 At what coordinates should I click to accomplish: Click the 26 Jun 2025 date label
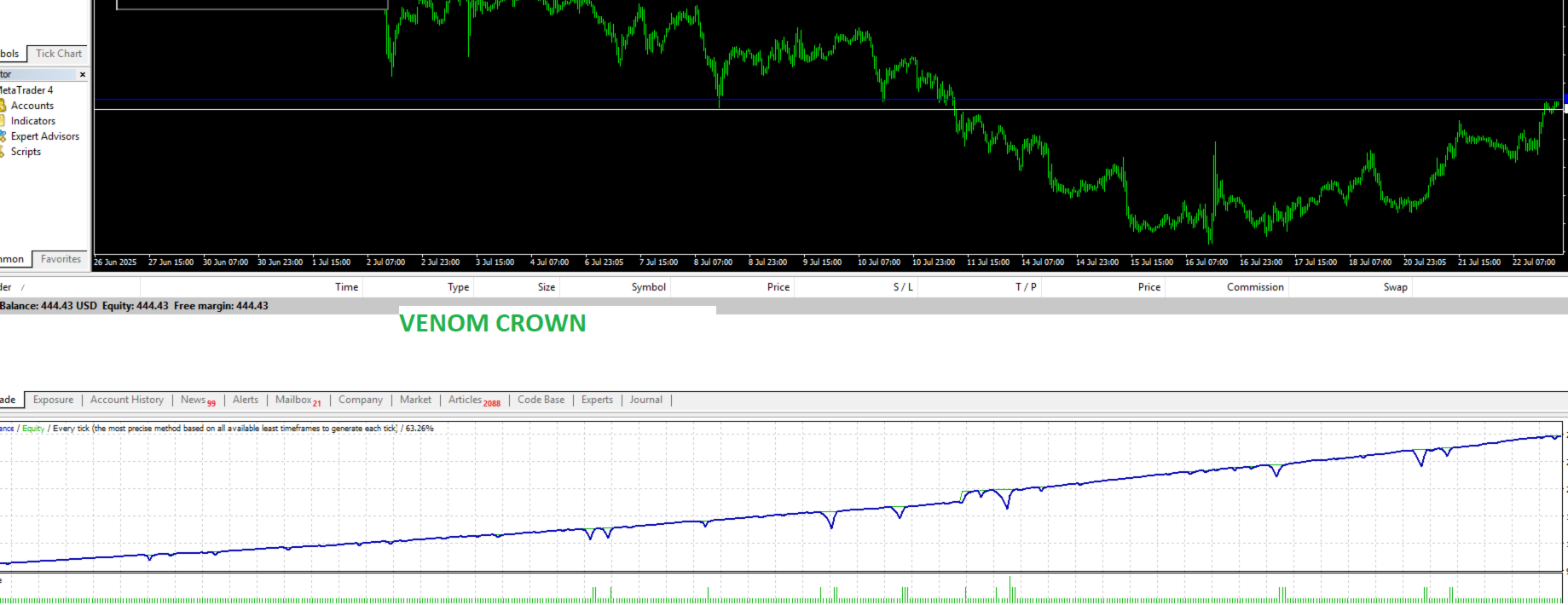[x=115, y=262]
